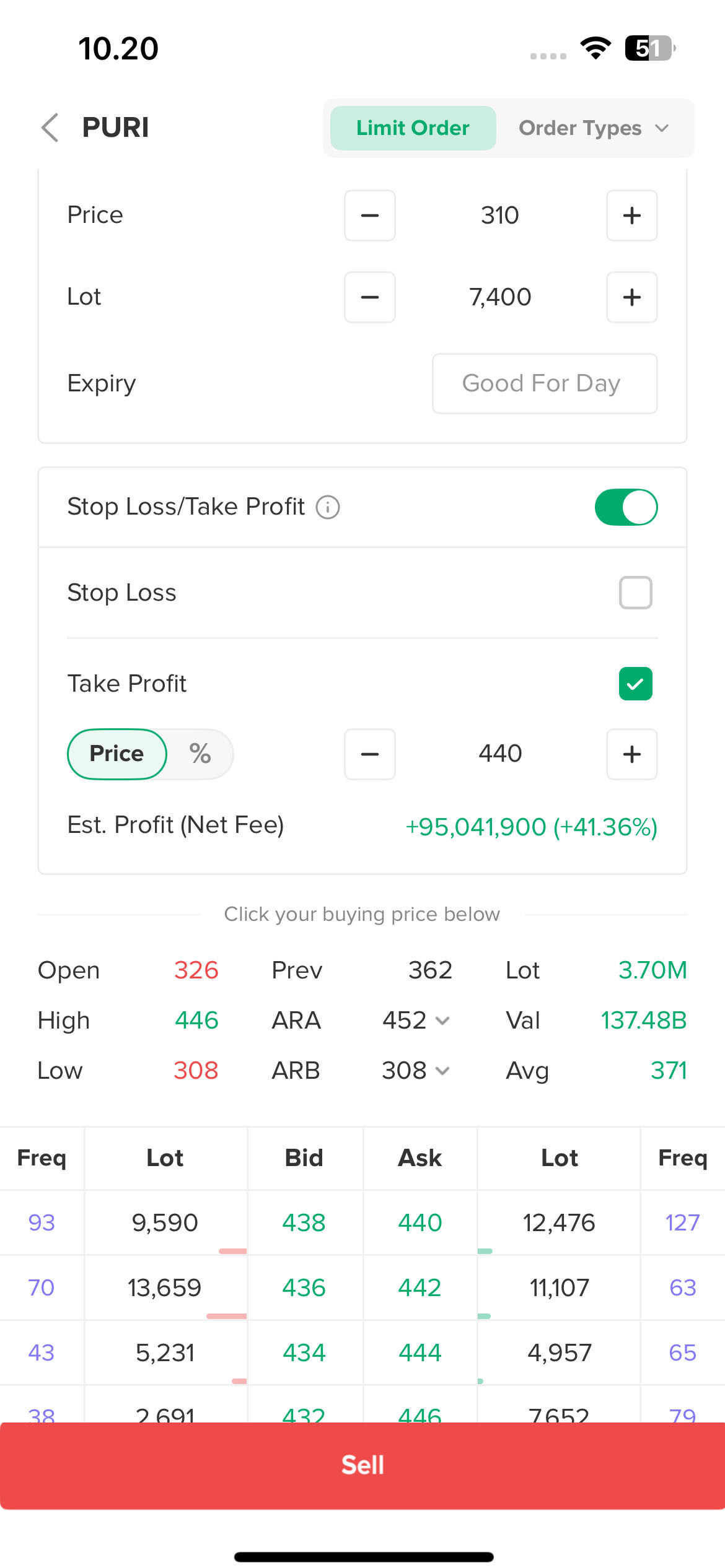Check the Stop Loss checkbox
The height and width of the screenshot is (1568, 725).
click(635, 593)
